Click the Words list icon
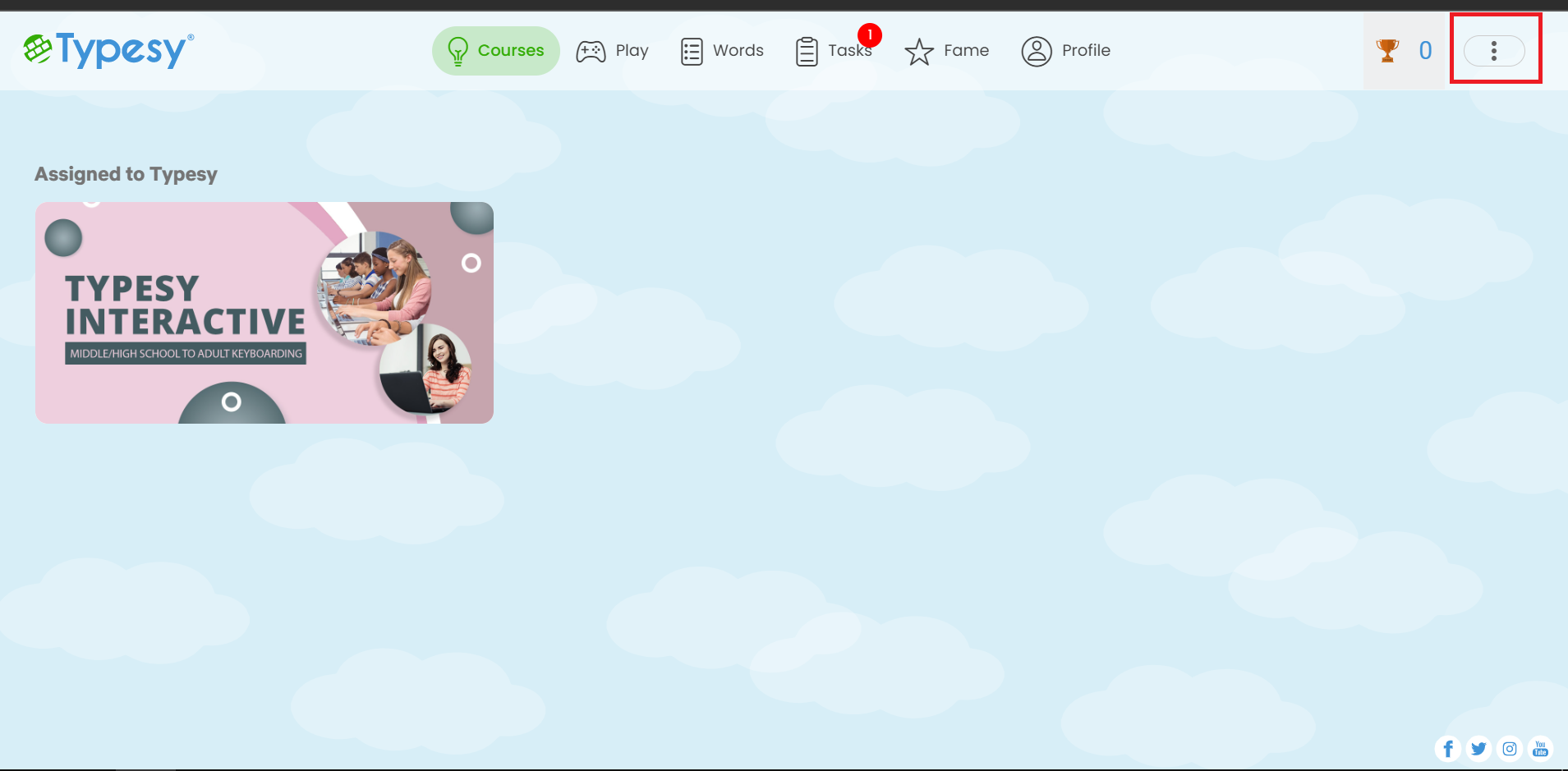 tap(692, 52)
